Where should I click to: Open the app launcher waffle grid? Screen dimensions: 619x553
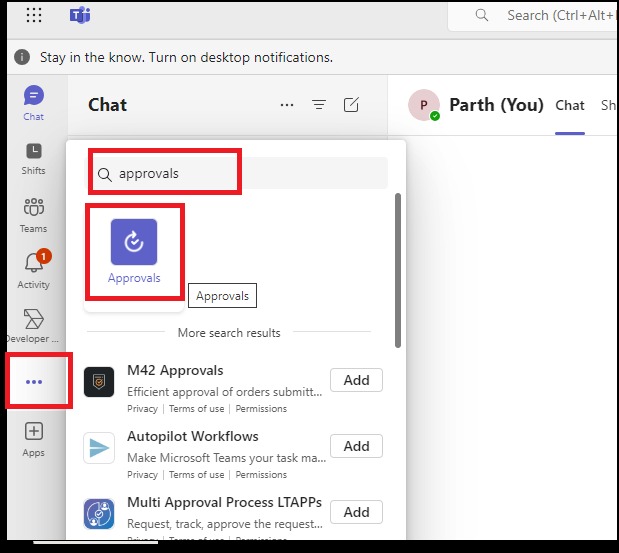[x=34, y=15]
